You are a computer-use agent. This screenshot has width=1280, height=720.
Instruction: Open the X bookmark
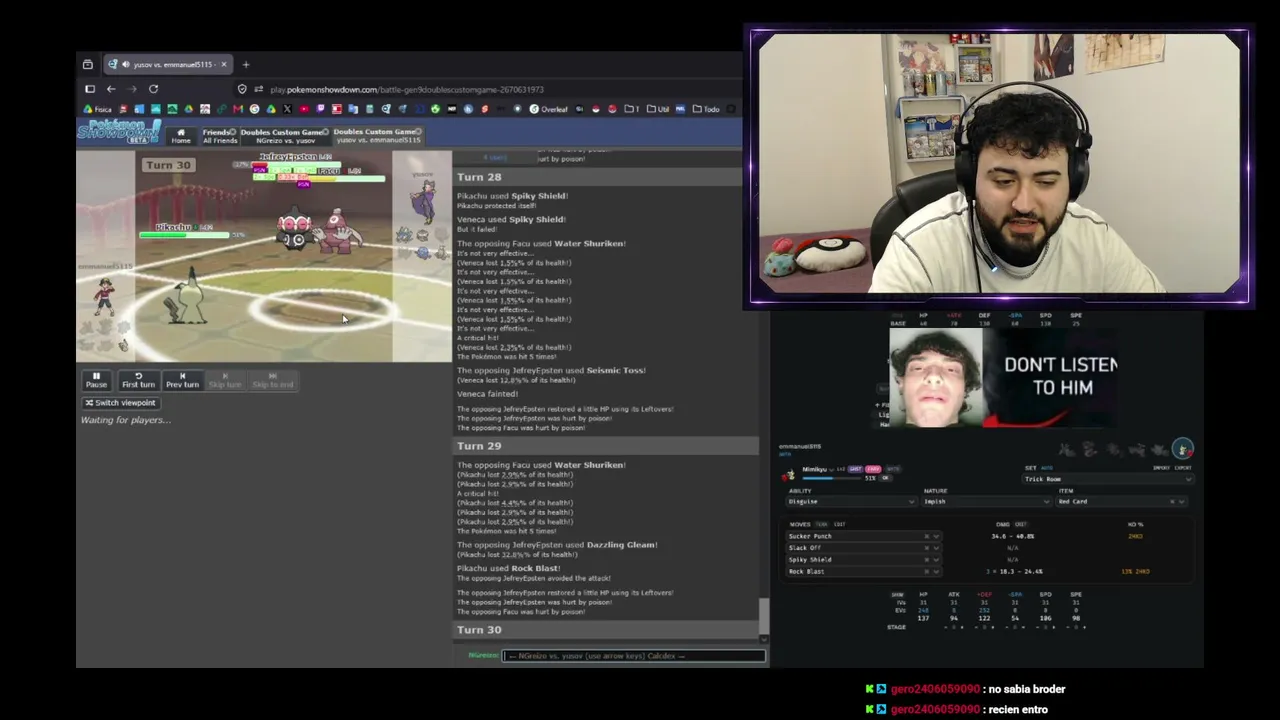coord(287,109)
